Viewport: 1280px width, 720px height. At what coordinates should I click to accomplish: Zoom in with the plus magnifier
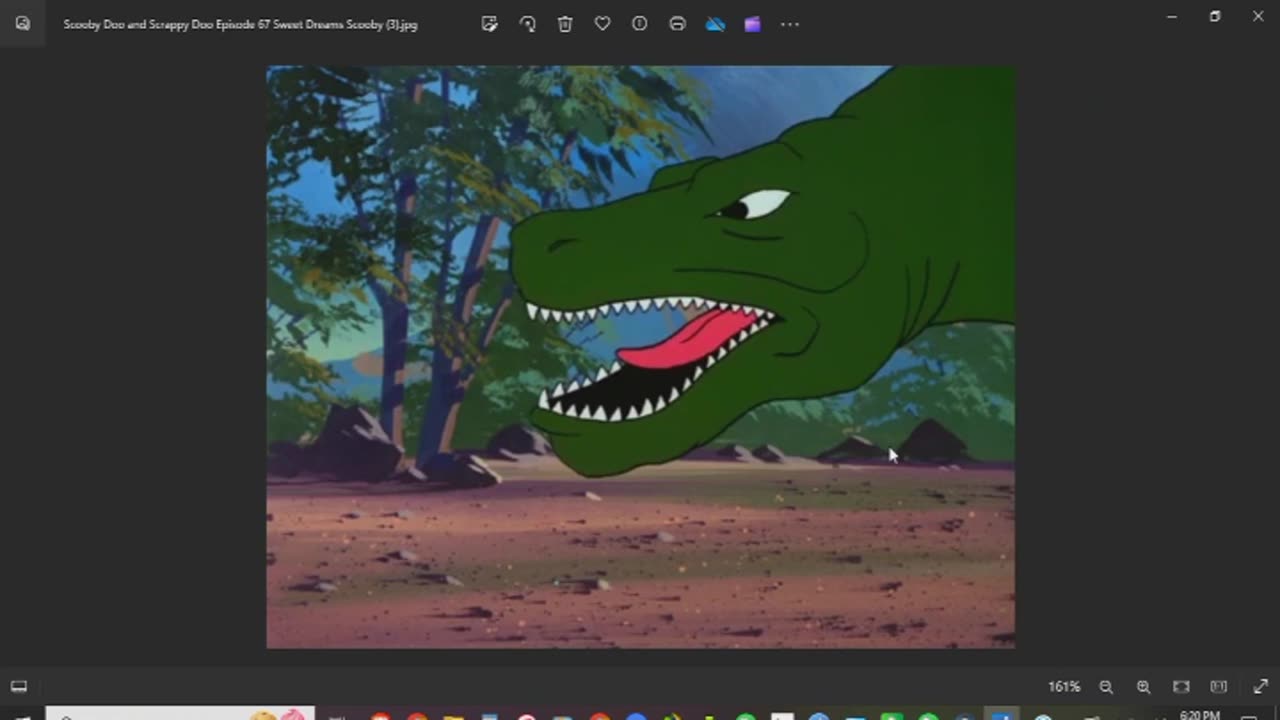pyautogui.click(x=1143, y=687)
